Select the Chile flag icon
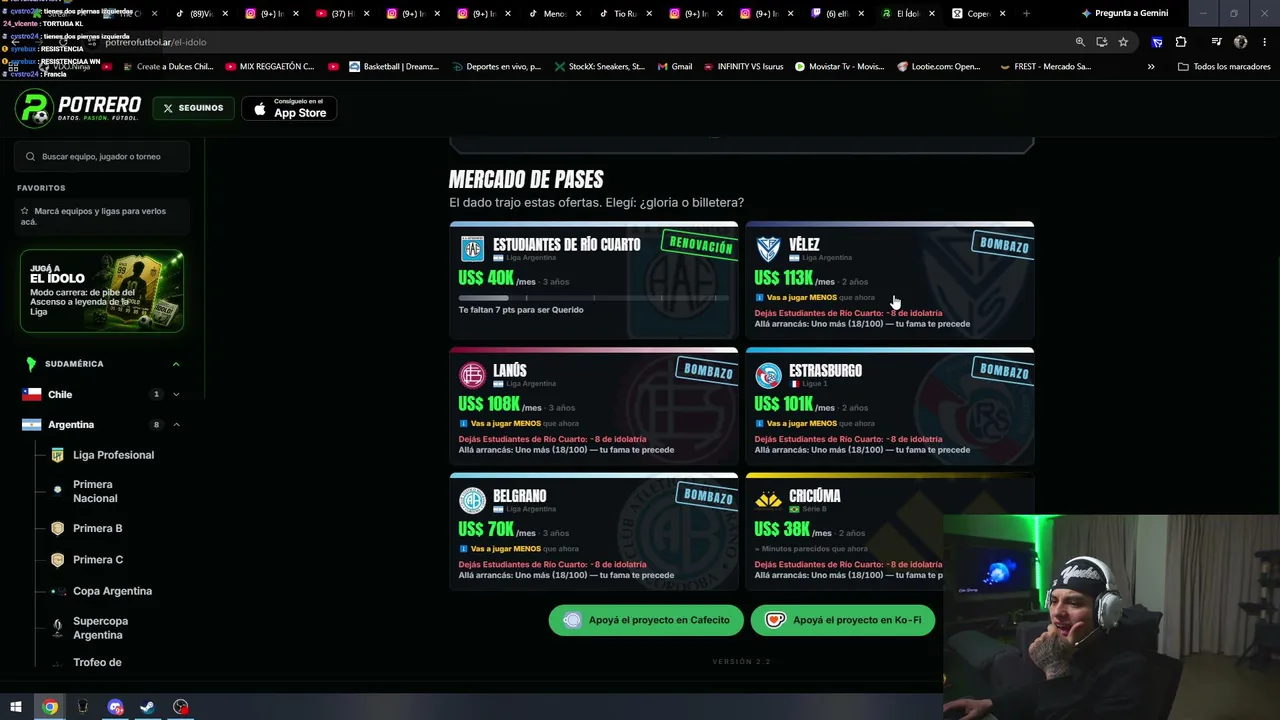 coord(32,395)
